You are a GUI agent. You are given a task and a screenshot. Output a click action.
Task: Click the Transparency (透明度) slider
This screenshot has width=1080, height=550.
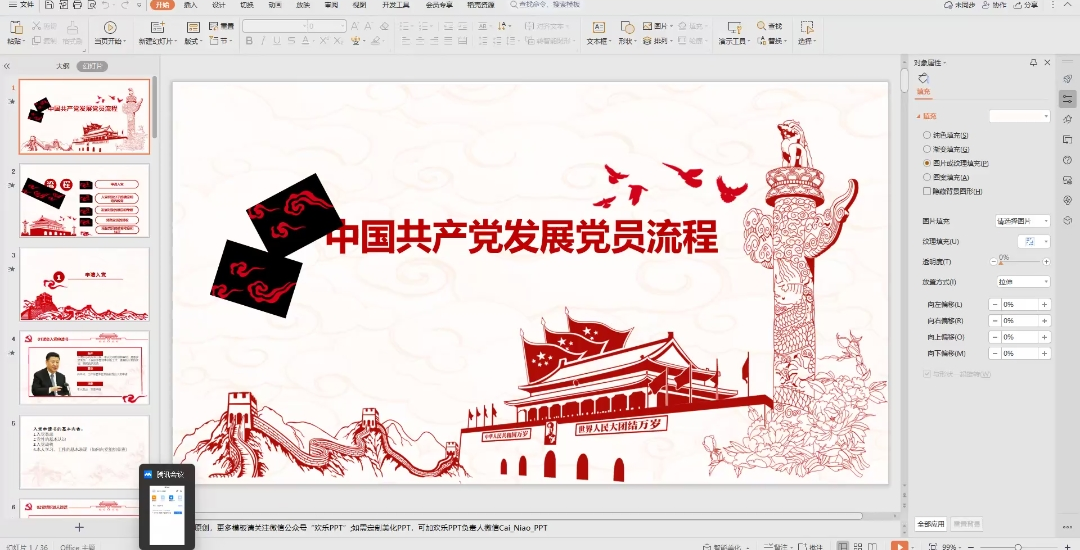click(x=1019, y=262)
